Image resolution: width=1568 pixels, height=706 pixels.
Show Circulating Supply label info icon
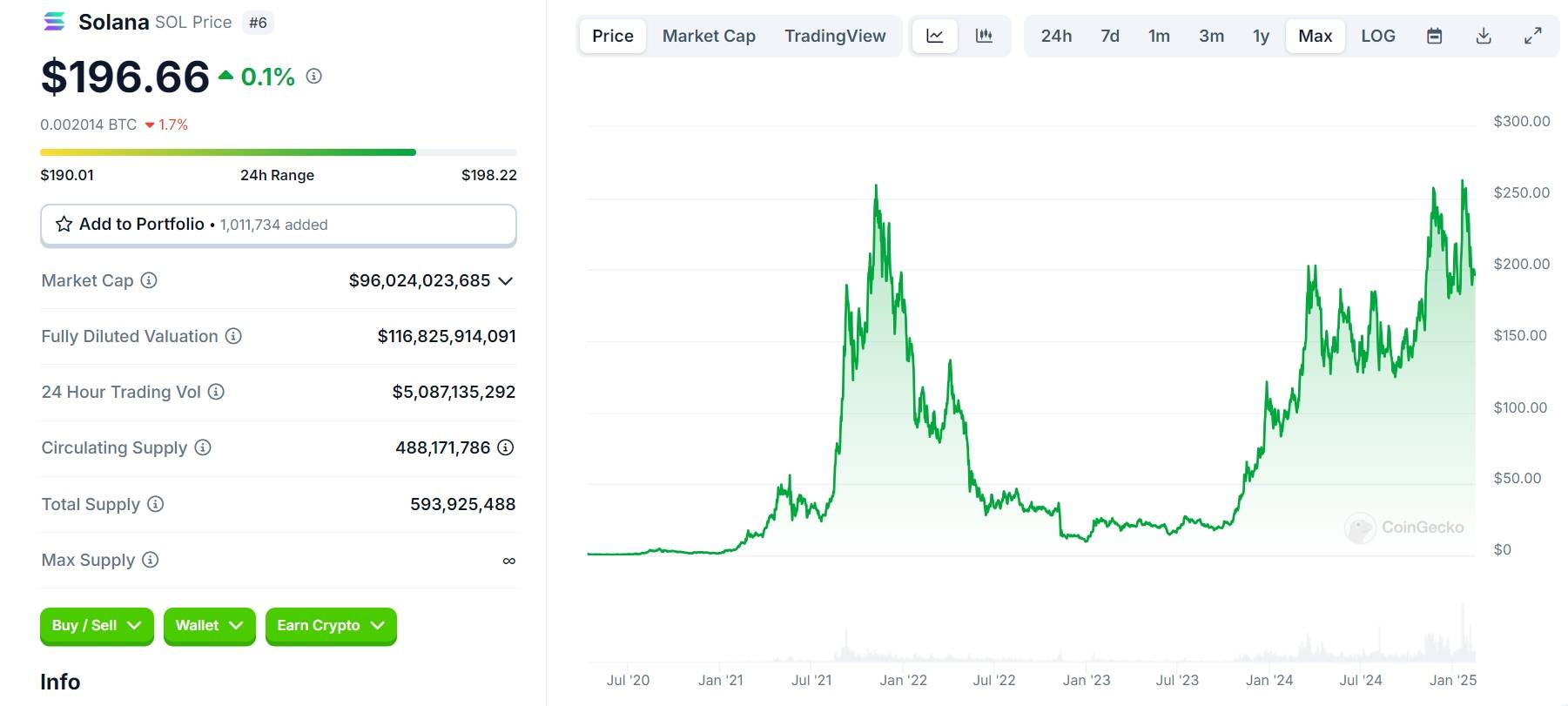(x=203, y=447)
